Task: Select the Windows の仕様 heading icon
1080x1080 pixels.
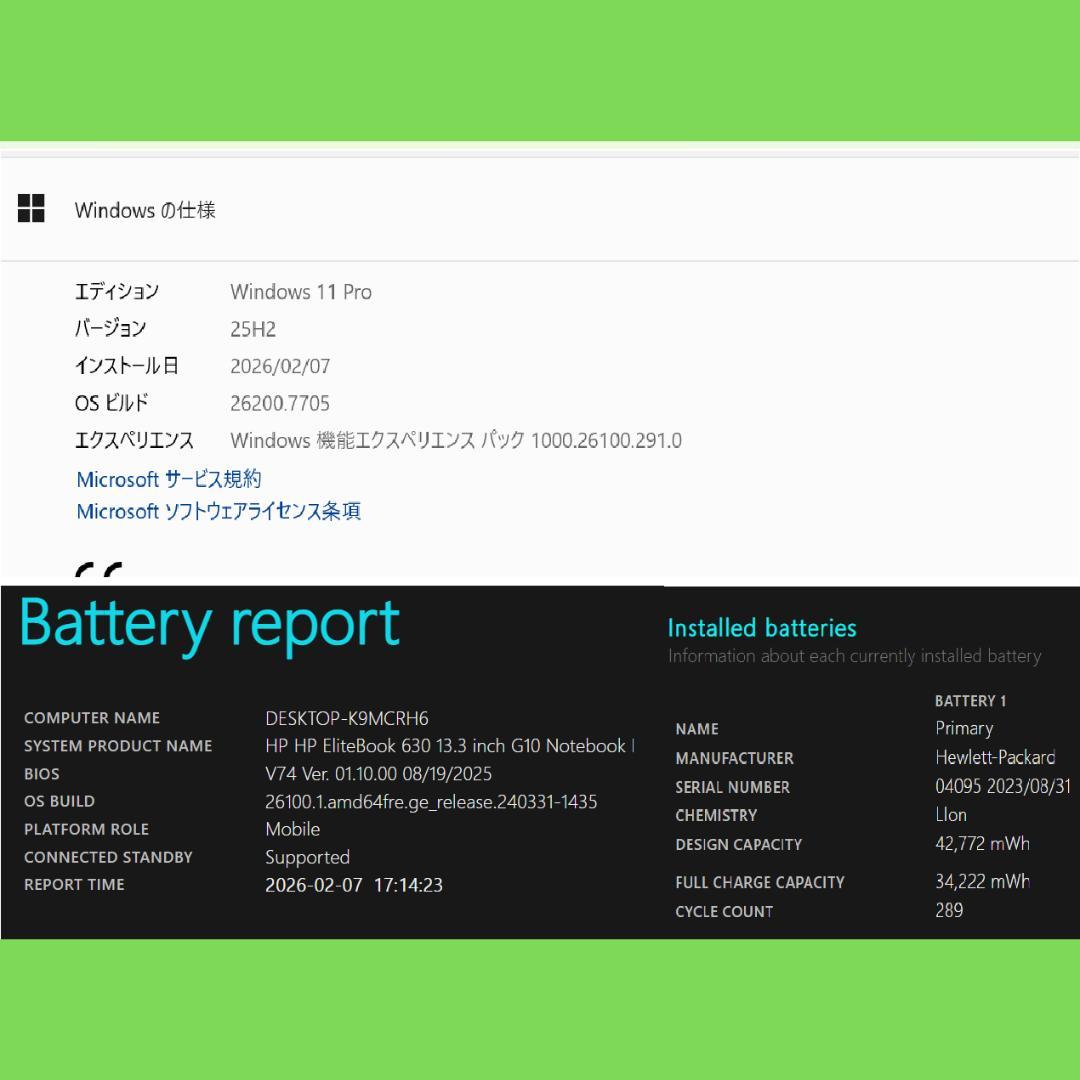Action: tap(33, 208)
